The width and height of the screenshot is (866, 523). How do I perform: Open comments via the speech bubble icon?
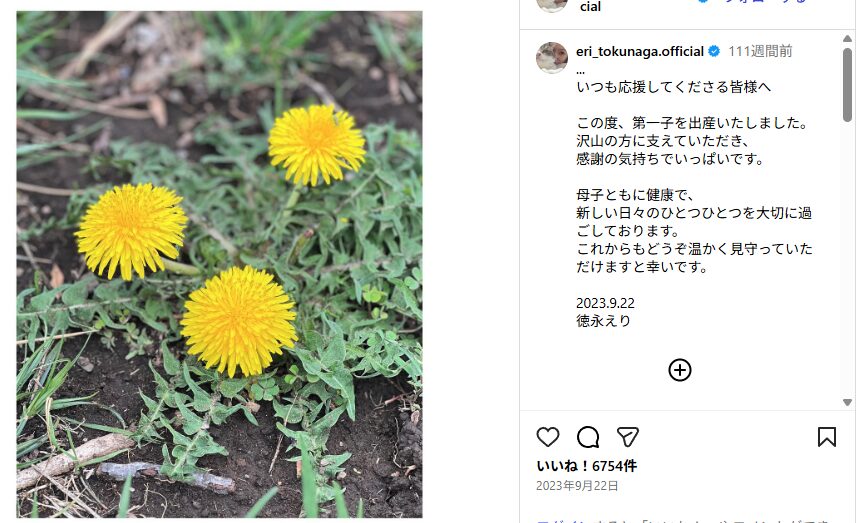tap(588, 437)
